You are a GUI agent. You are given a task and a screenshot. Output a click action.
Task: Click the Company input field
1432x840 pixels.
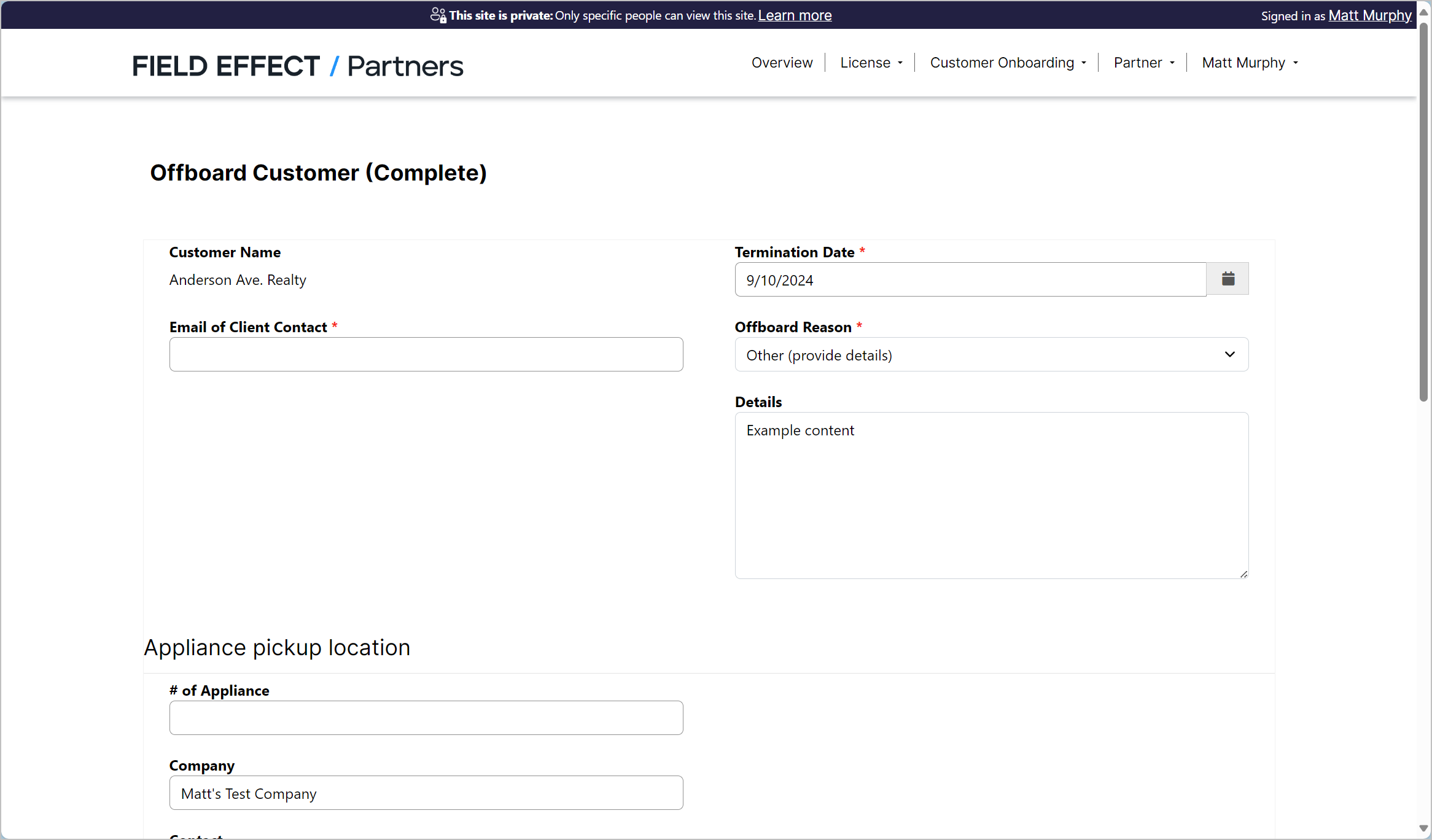click(426, 793)
